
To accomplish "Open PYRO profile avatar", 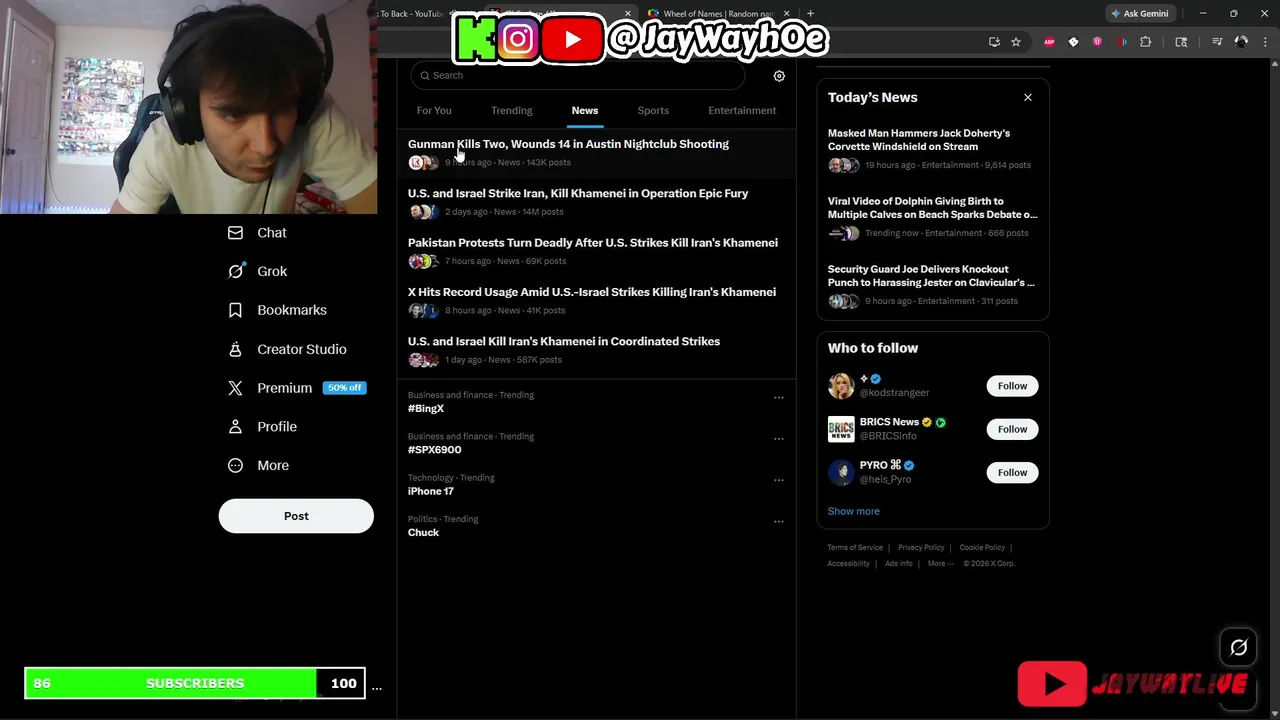I will click(841, 472).
